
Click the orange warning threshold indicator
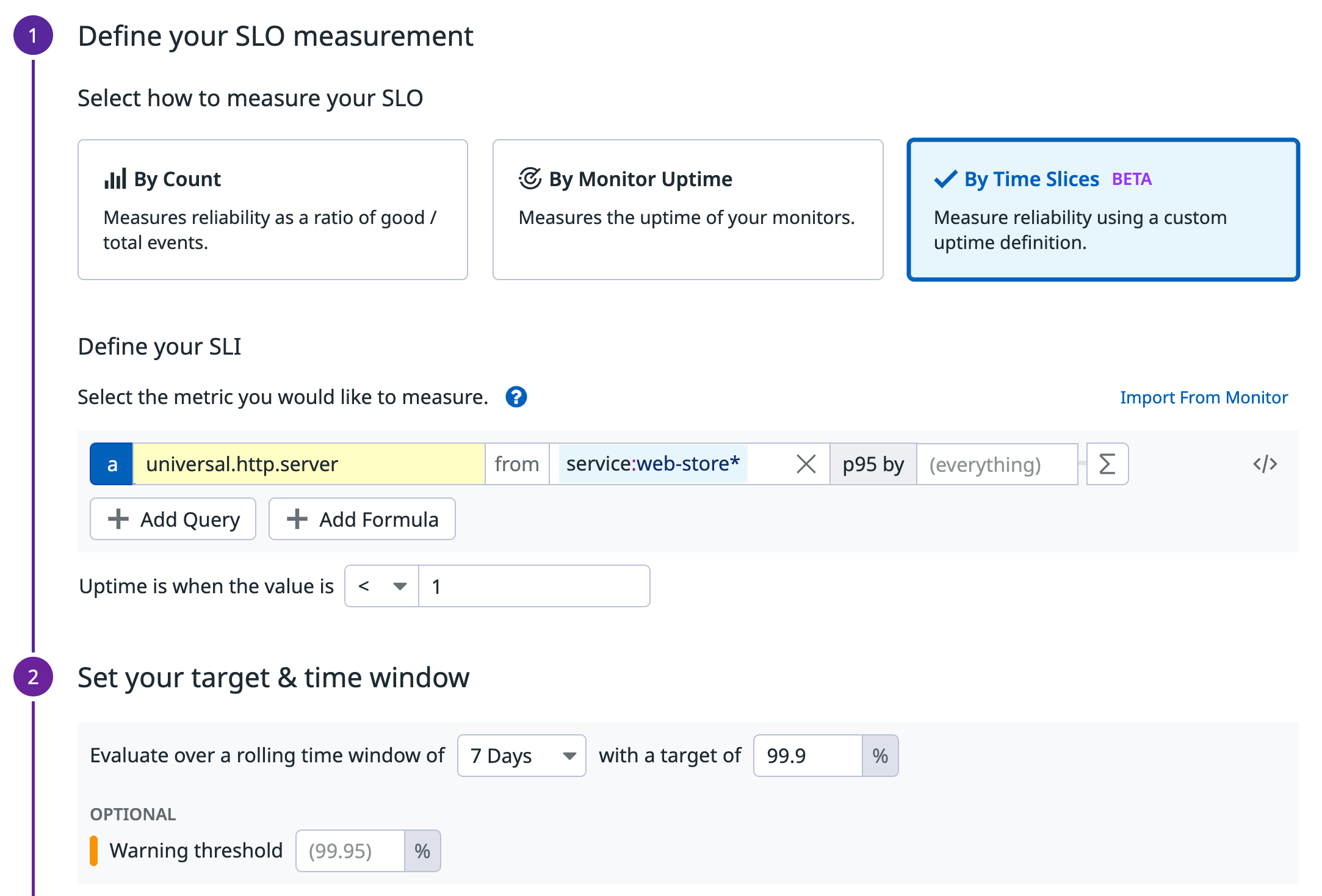94,850
